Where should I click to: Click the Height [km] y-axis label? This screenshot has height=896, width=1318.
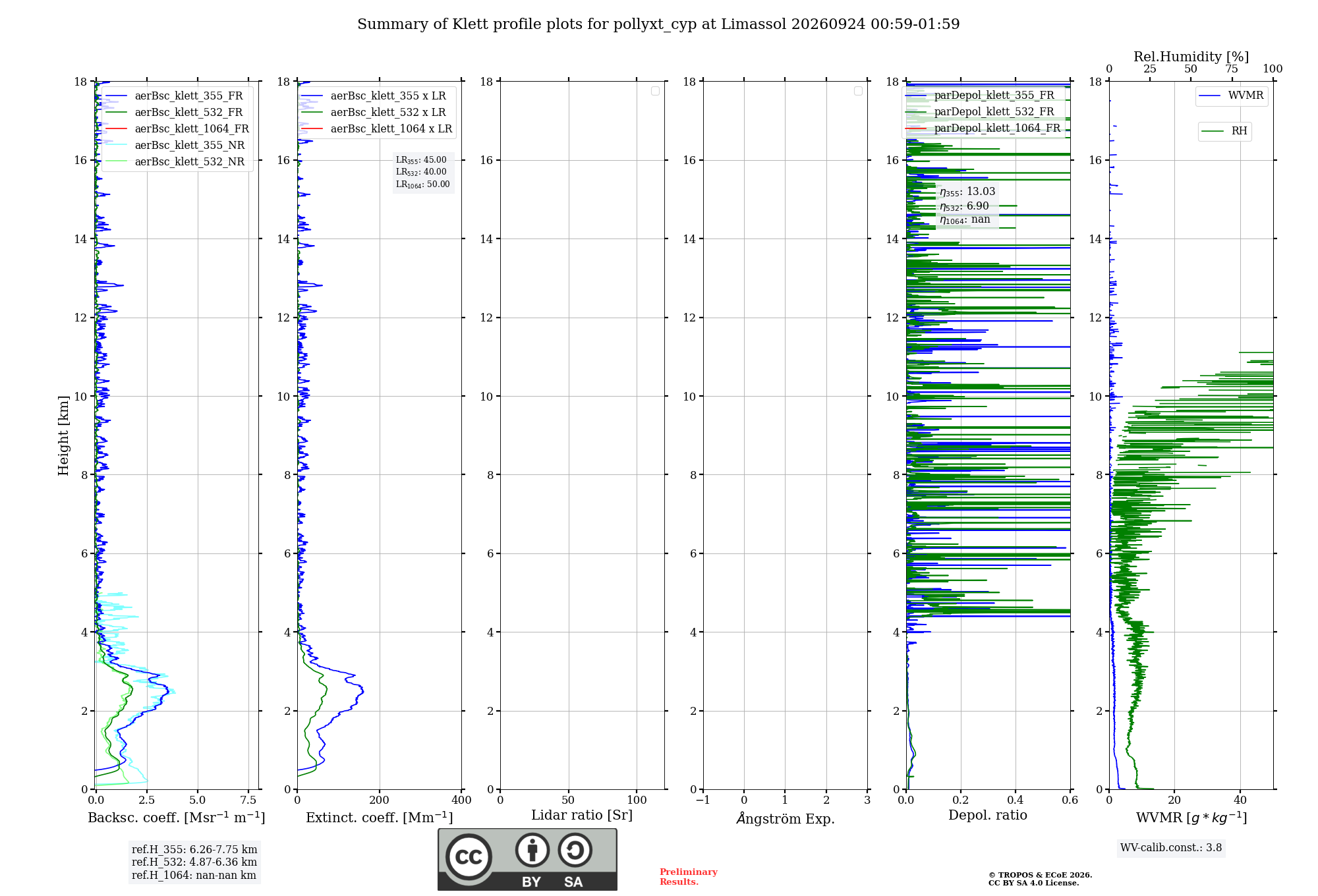click(x=63, y=435)
